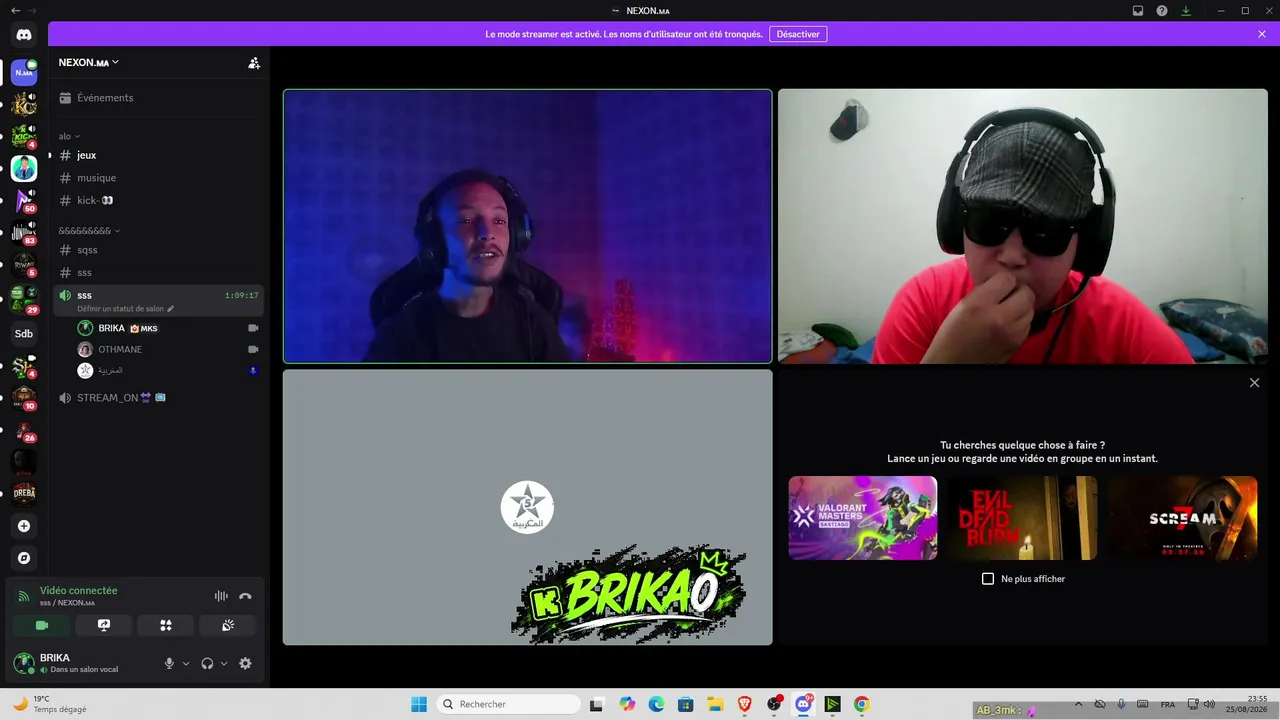Launch the Valorant Masters activity card
Viewport: 1280px width, 720px height.
click(863, 518)
